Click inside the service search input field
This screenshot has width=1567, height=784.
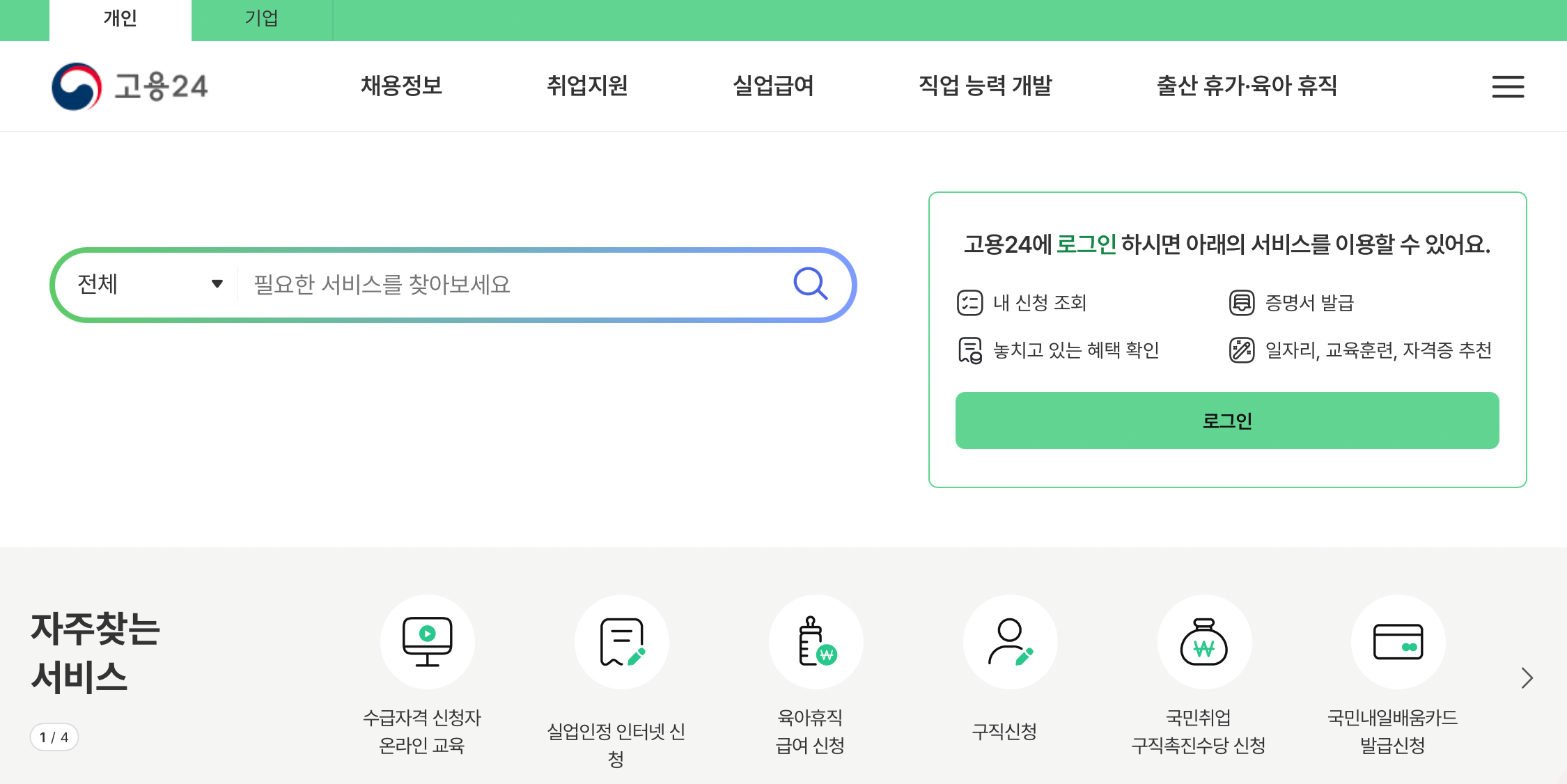(x=488, y=284)
